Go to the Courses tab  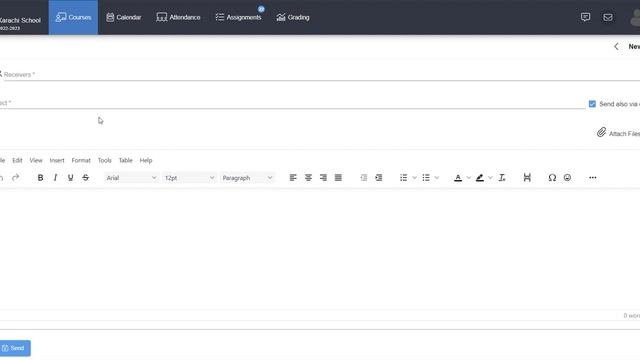coord(73,17)
